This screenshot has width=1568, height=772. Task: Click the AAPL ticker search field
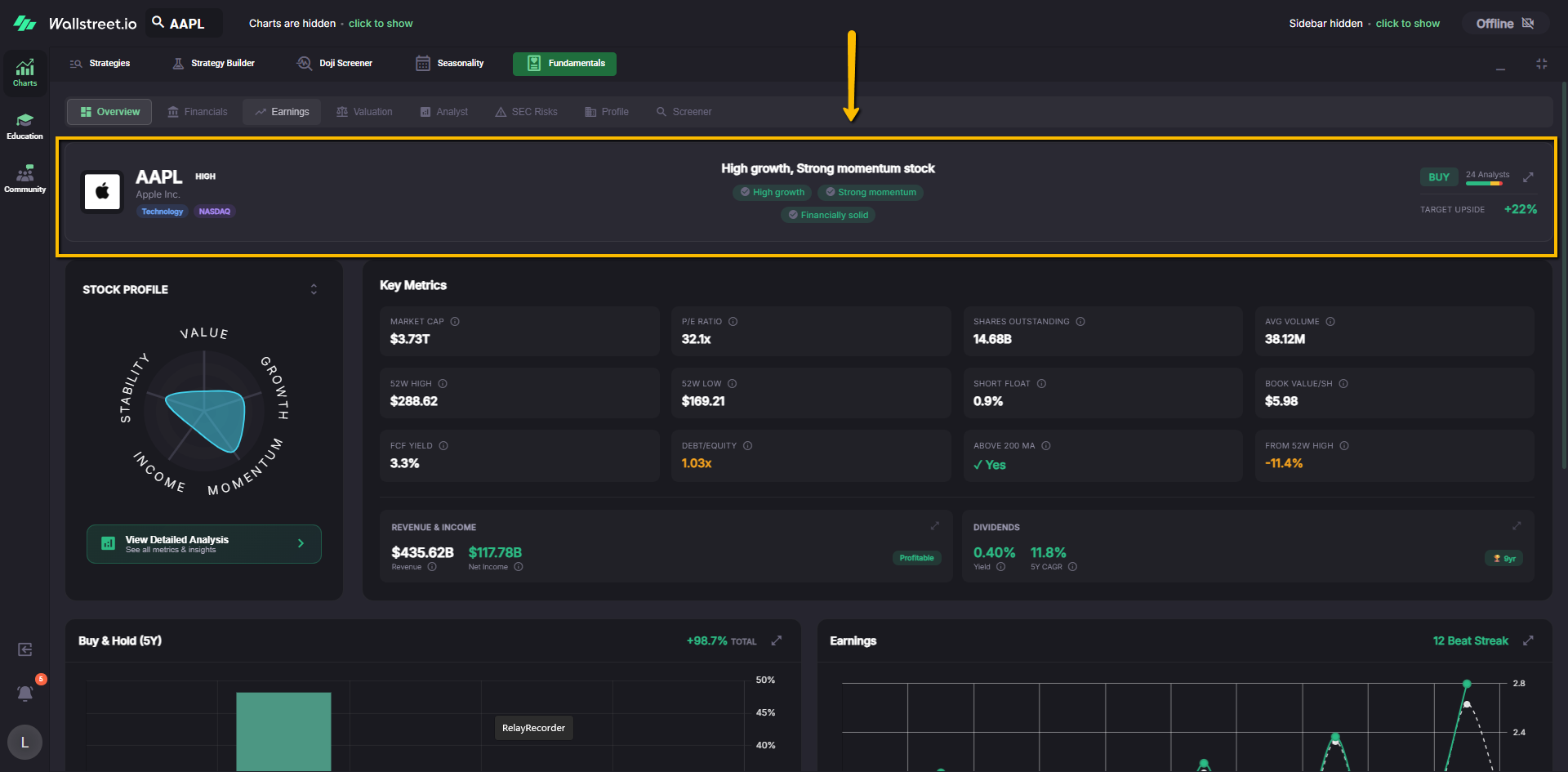[186, 24]
